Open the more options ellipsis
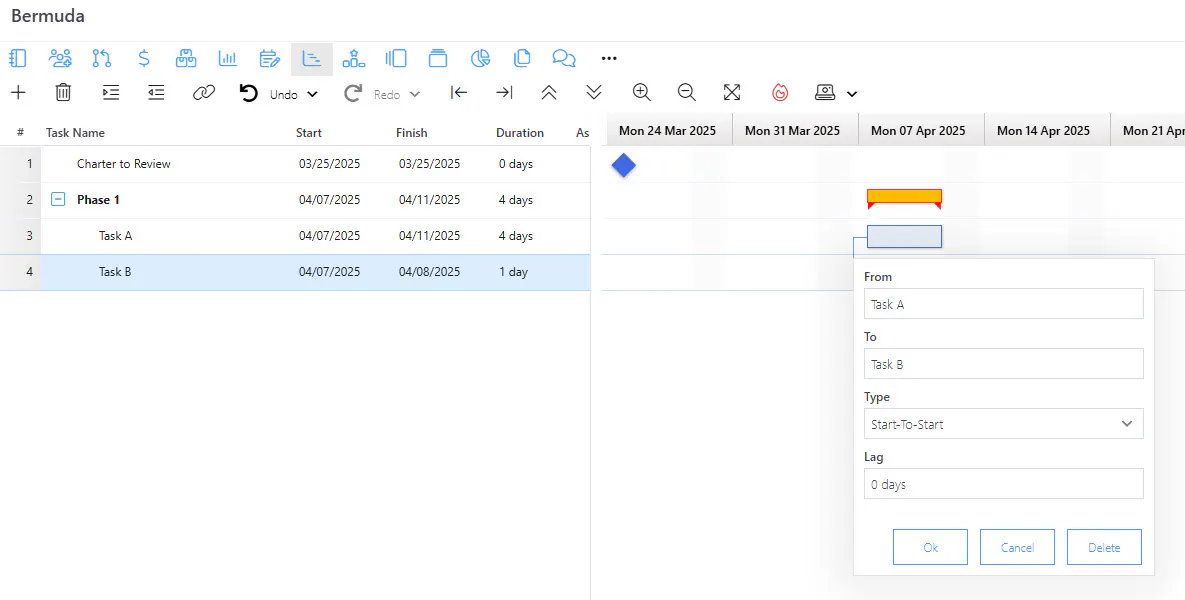 pos(609,58)
